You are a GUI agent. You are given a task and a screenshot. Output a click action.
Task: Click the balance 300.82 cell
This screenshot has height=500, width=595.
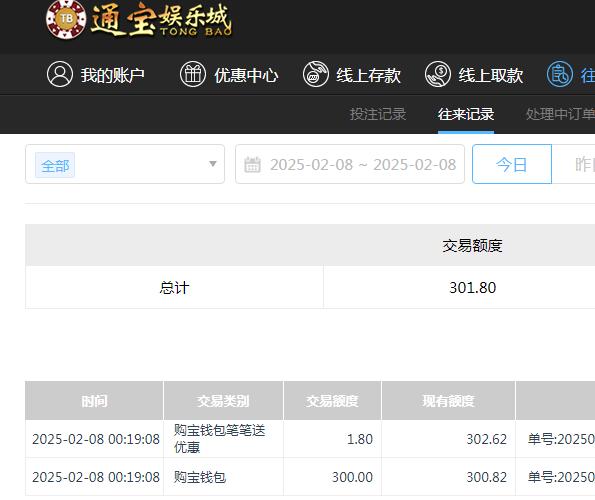(x=448, y=477)
